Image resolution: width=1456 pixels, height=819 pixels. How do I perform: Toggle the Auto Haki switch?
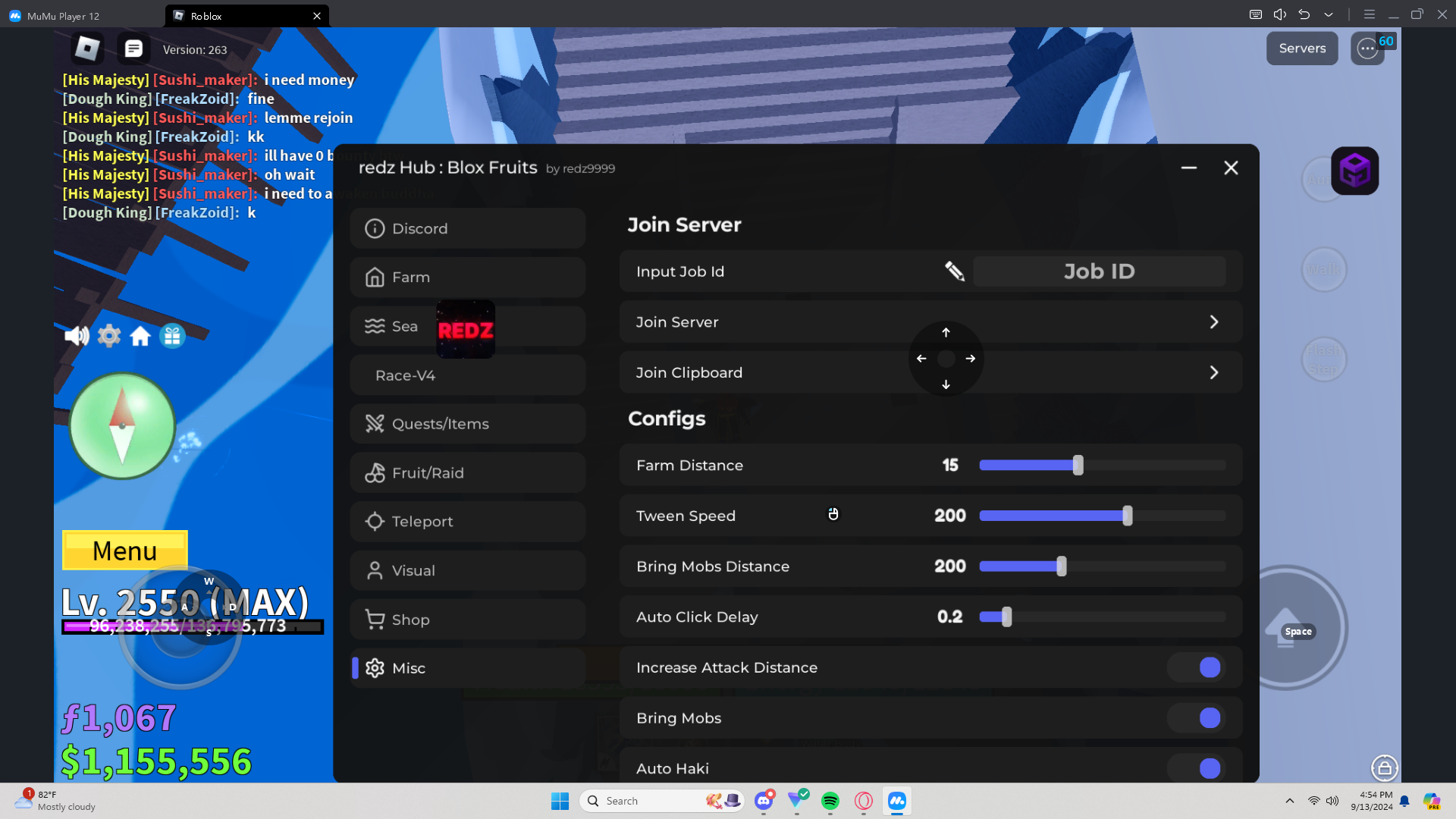[x=1197, y=768]
